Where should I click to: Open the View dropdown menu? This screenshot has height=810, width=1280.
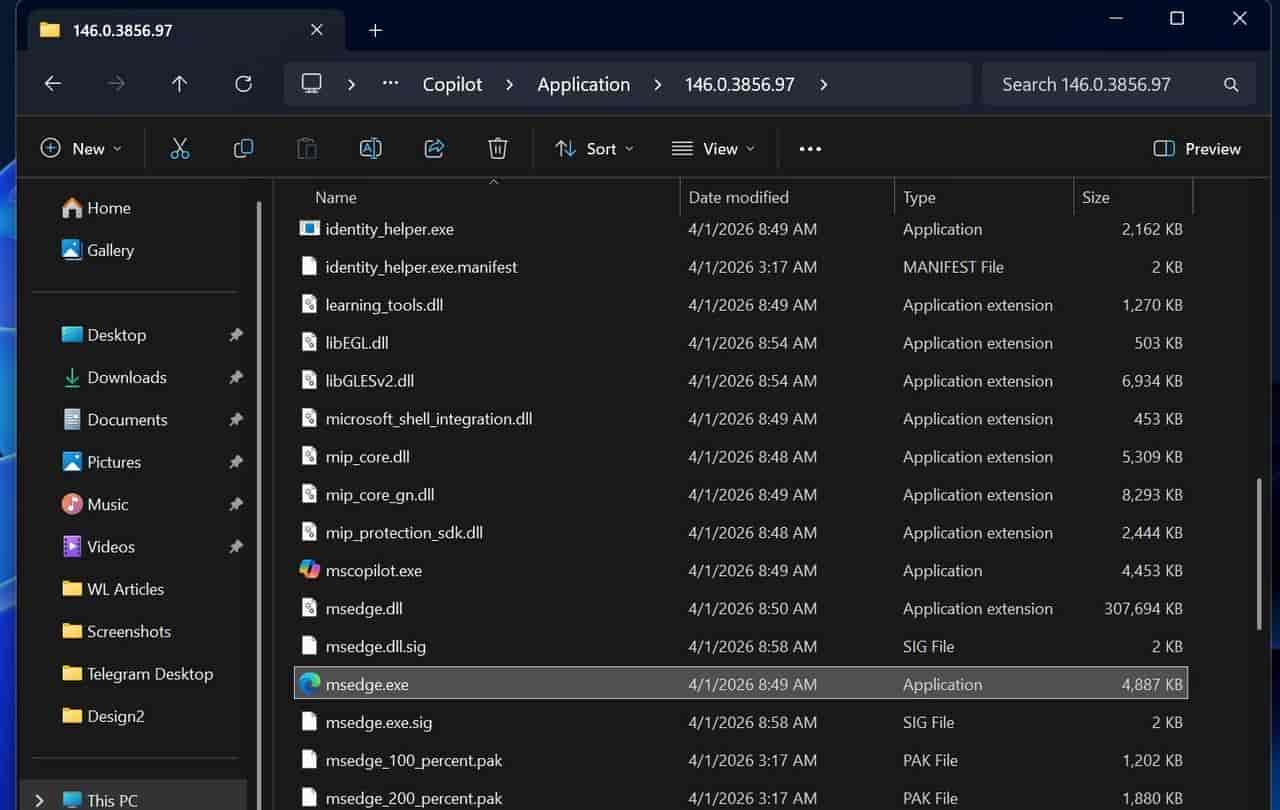(x=713, y=149)
